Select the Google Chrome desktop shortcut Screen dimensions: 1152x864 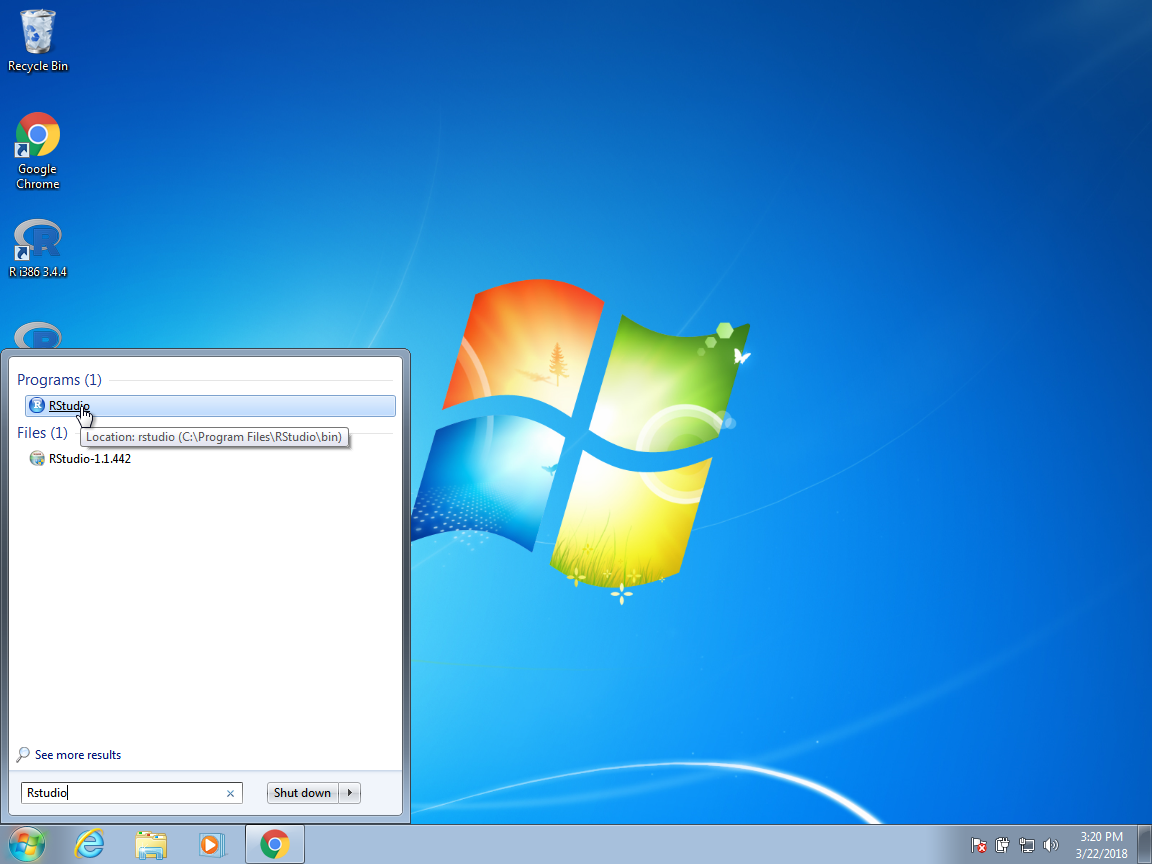click(38, 150)
